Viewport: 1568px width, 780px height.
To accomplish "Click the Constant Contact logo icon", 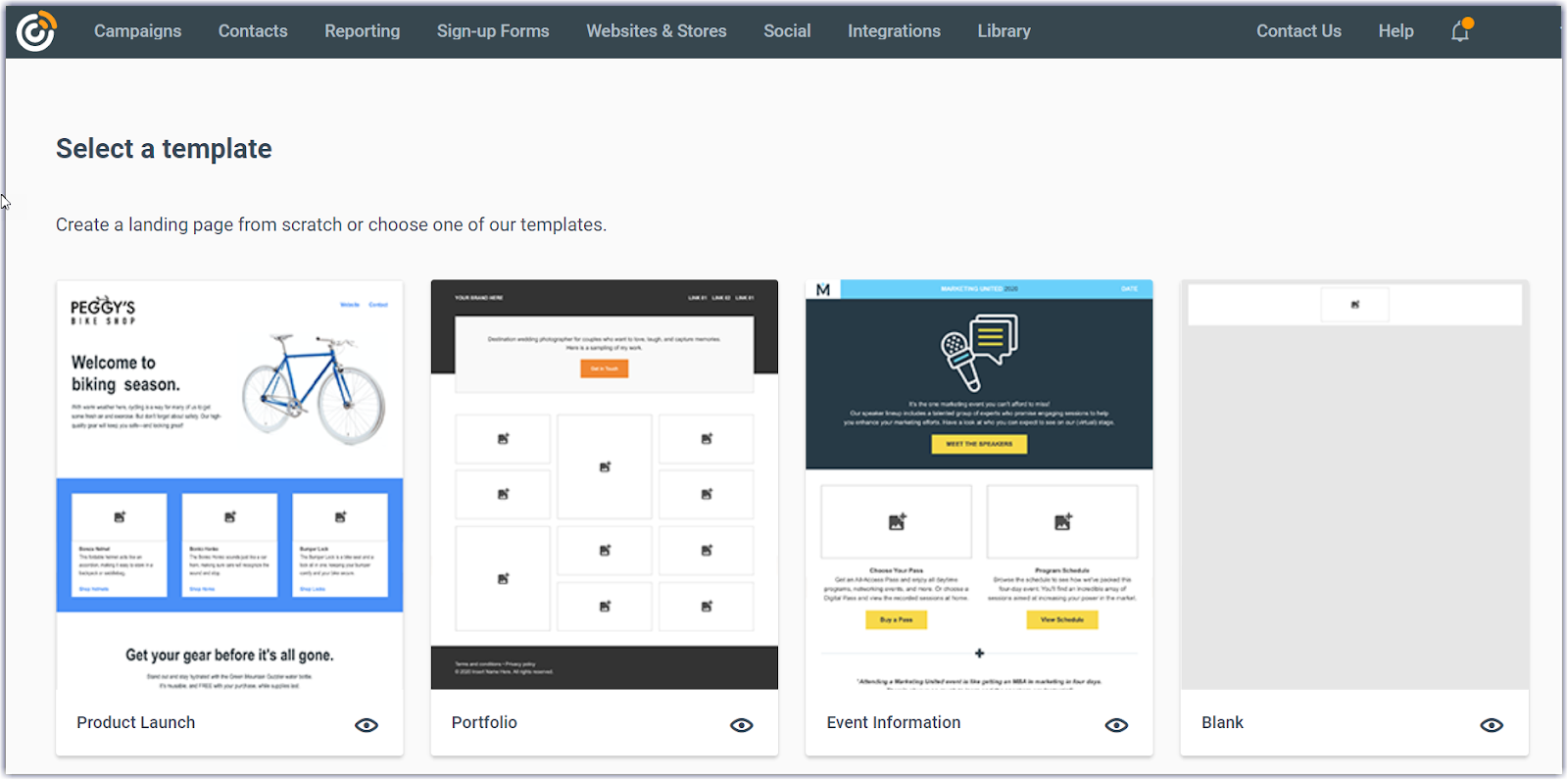I will pos(36,31).
